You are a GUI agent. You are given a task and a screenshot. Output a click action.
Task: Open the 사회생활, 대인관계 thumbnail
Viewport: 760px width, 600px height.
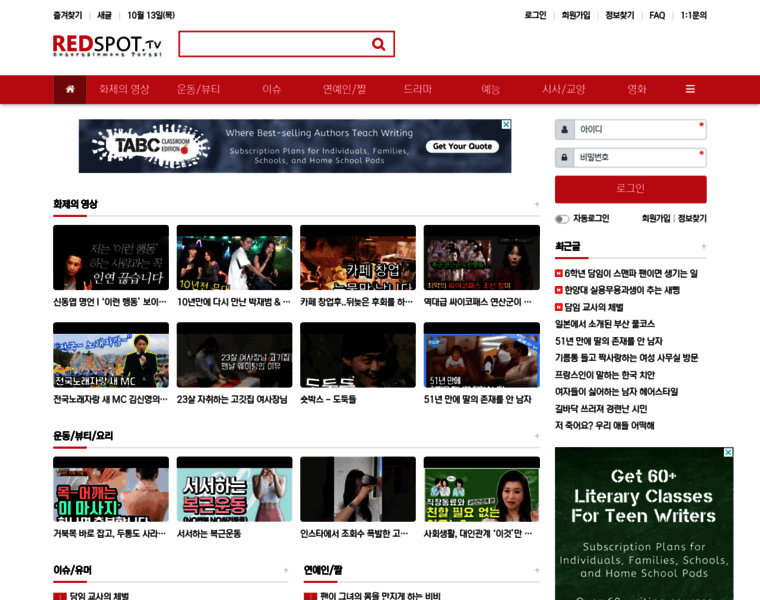point(482,489)
